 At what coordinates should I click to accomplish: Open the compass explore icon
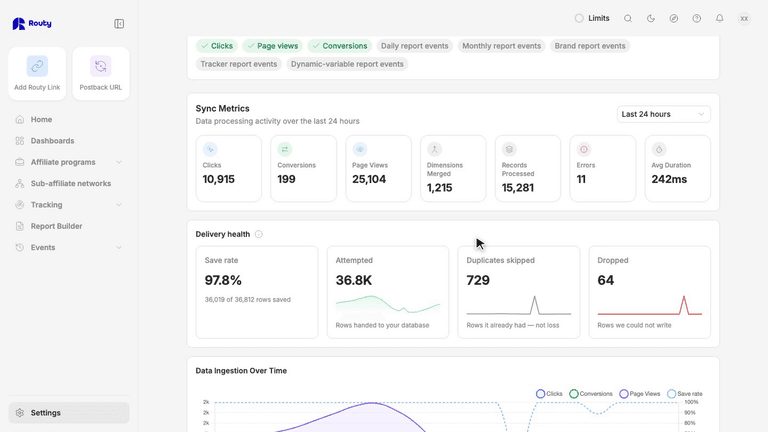click(x=674, y=19)
